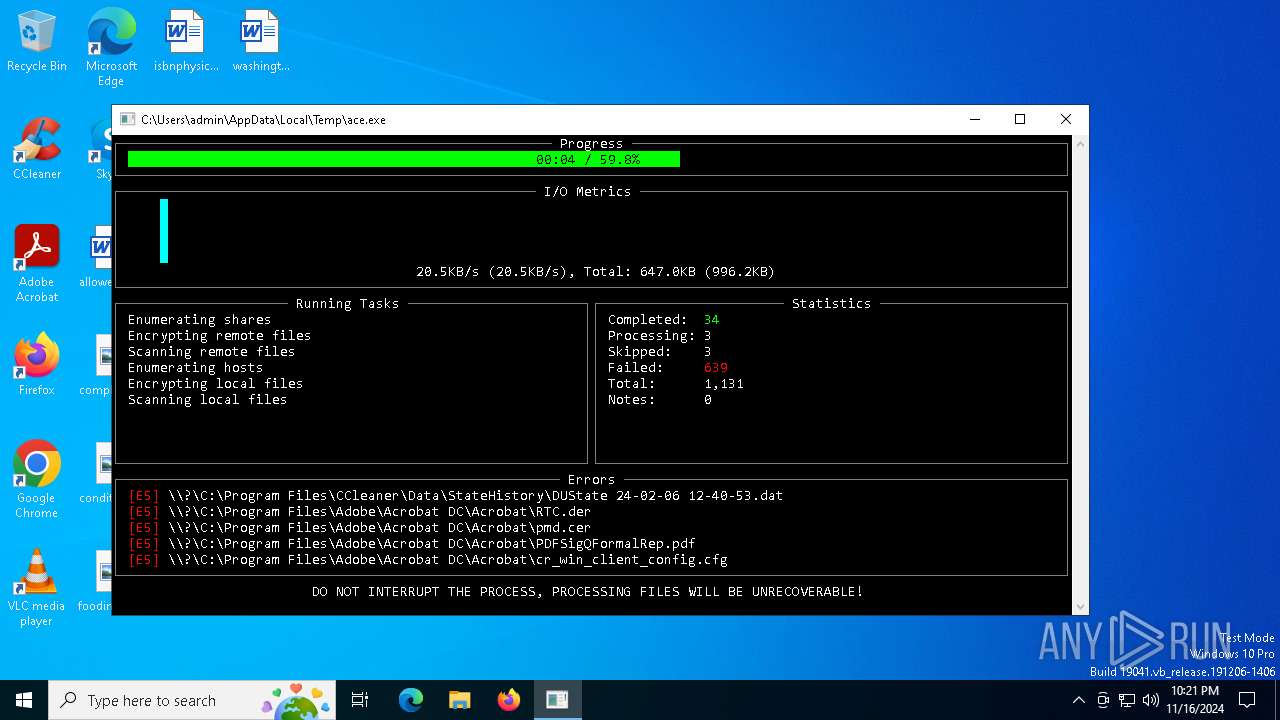Click the Failed count 639
Viewport: 1280px width, 720px height.
[715, 367]
